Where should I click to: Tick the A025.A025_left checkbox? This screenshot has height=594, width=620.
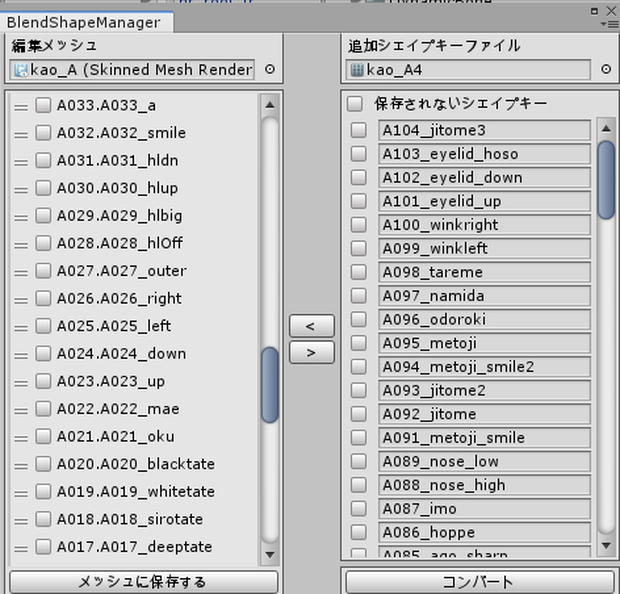43,326
